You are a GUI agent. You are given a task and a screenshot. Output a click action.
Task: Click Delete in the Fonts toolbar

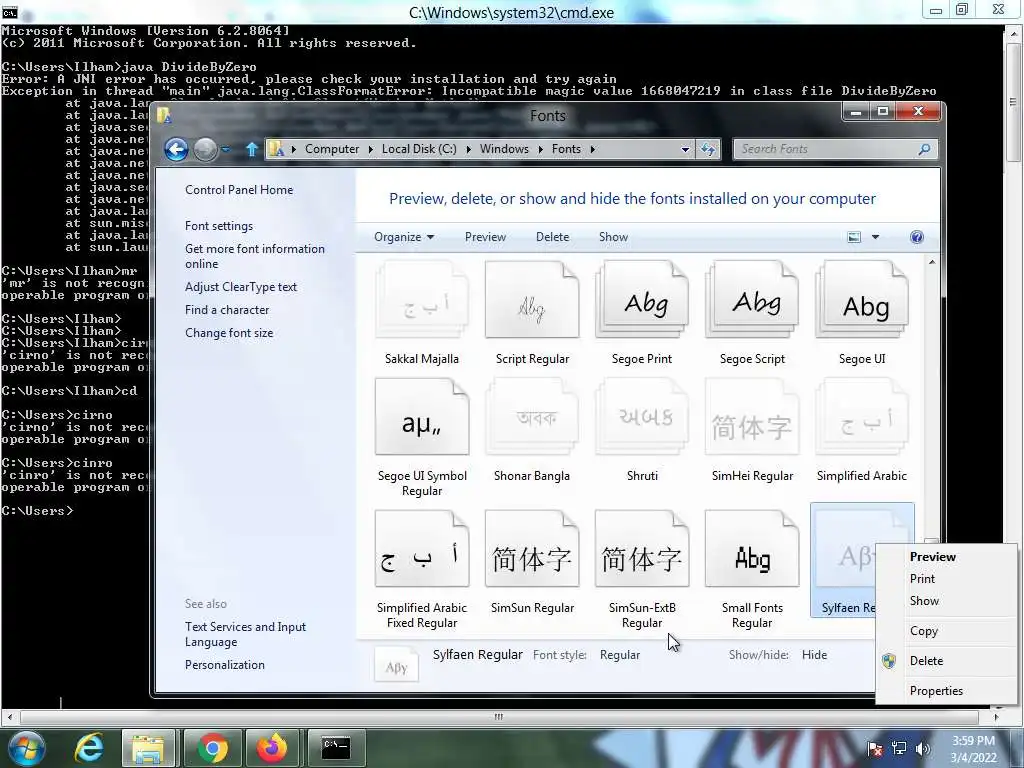pyautogui.click(x=552, y=237)
